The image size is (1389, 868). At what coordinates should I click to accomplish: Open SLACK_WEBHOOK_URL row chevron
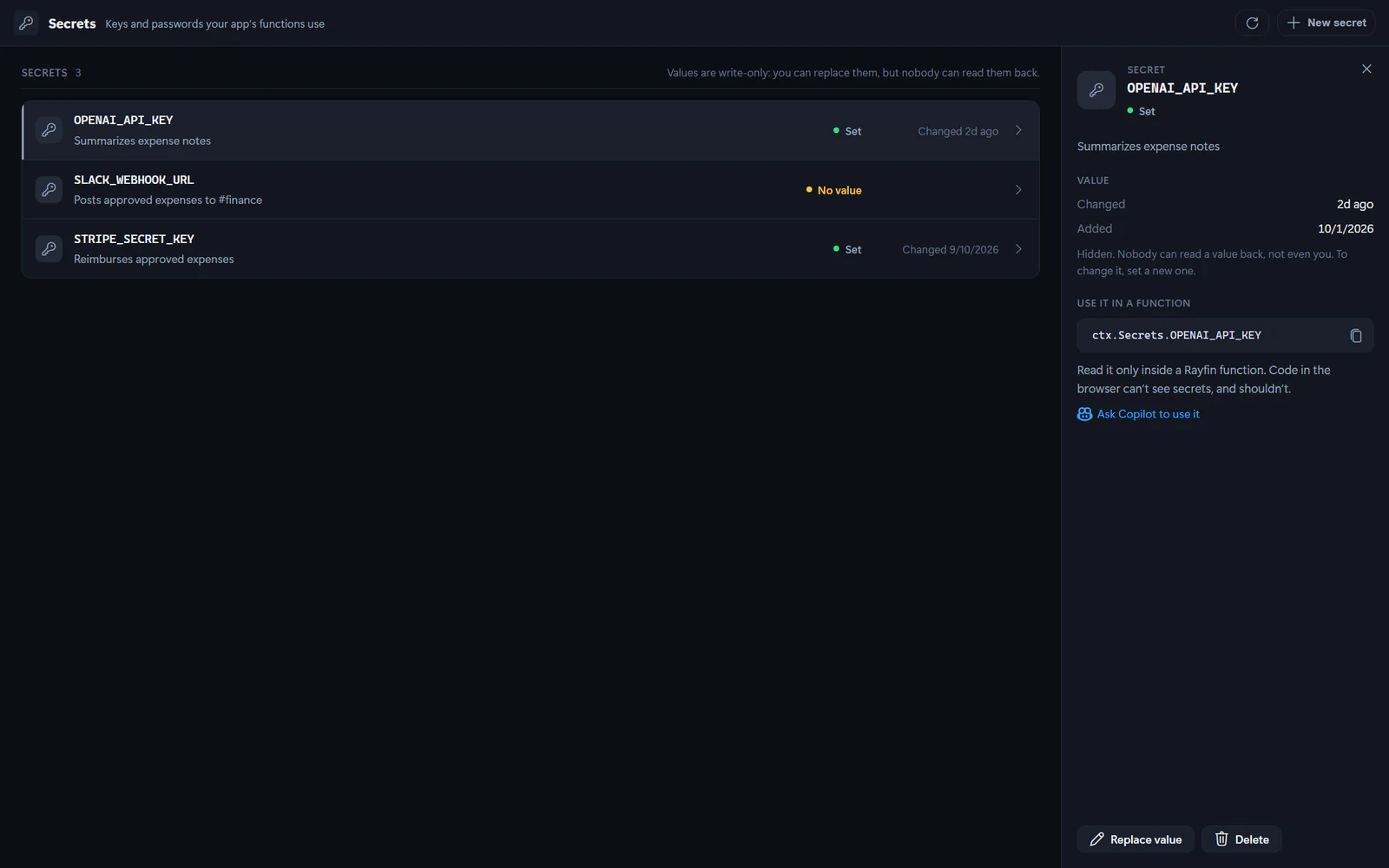point(1018,189)
